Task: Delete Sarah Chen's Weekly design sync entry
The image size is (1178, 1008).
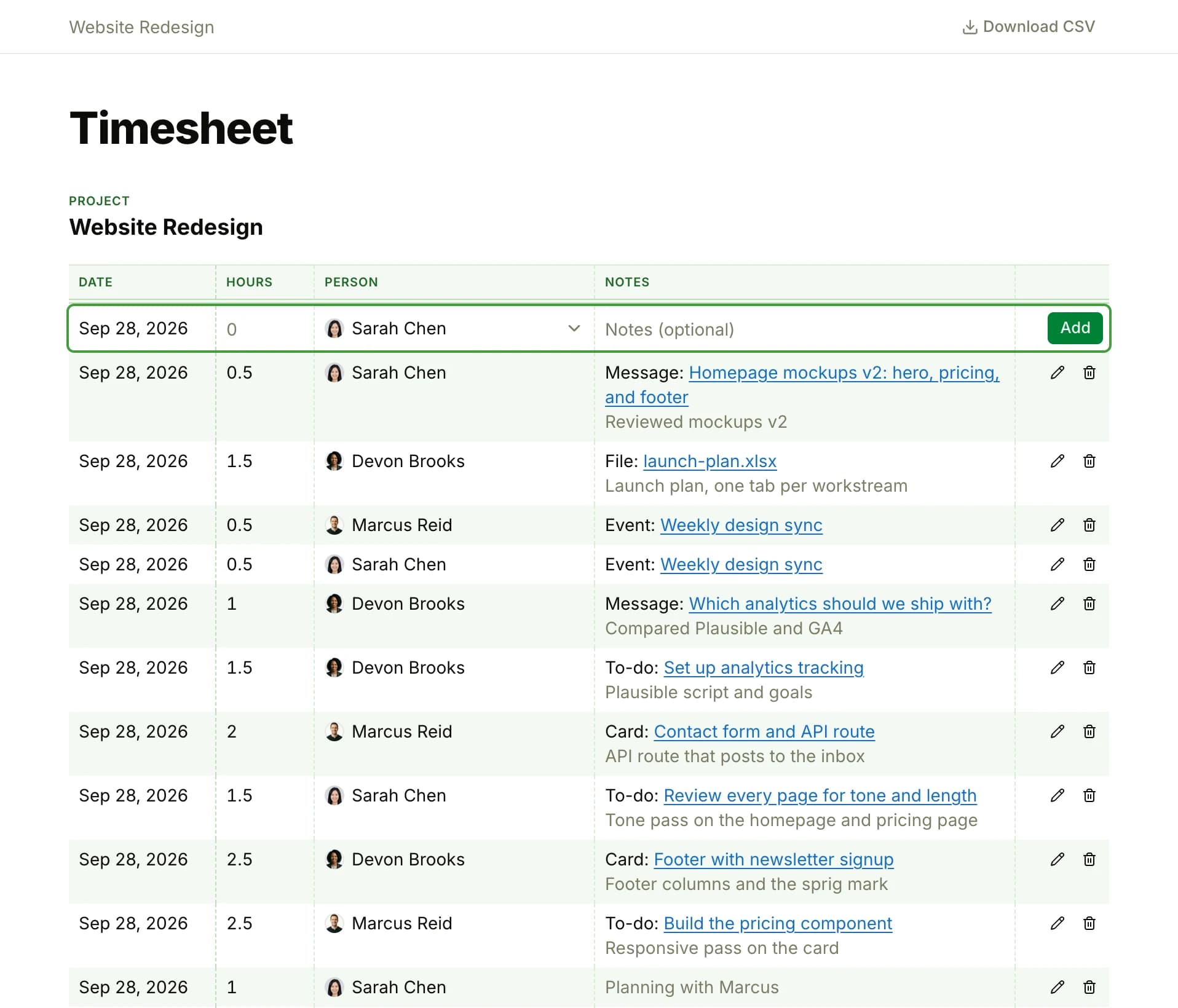Action: 1089,564
